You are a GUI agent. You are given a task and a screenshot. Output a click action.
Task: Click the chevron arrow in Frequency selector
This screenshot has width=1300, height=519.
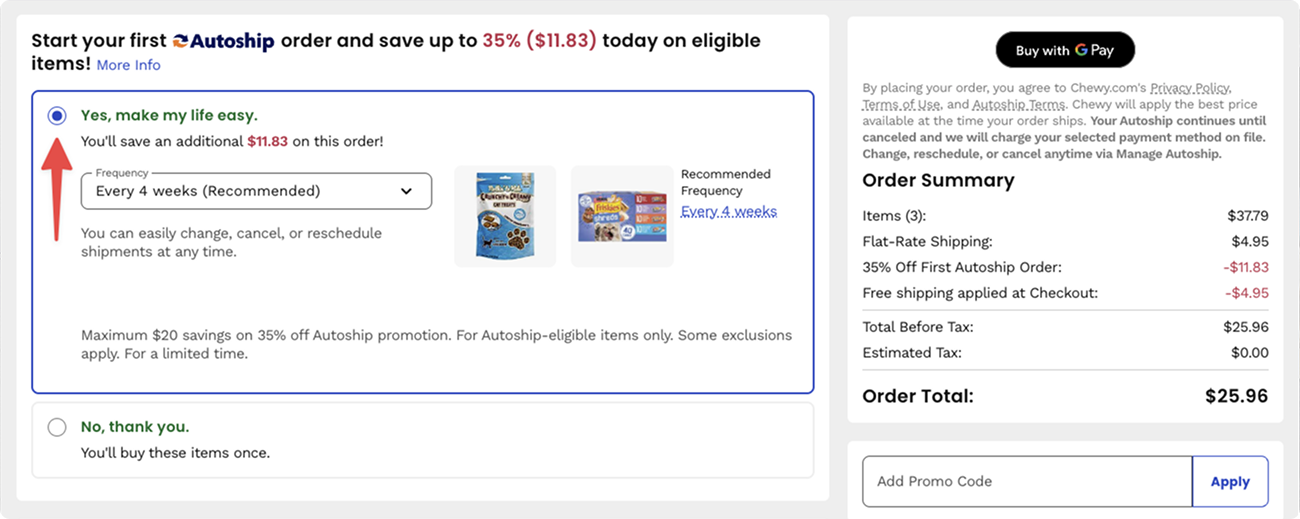[x=406, y=191]
